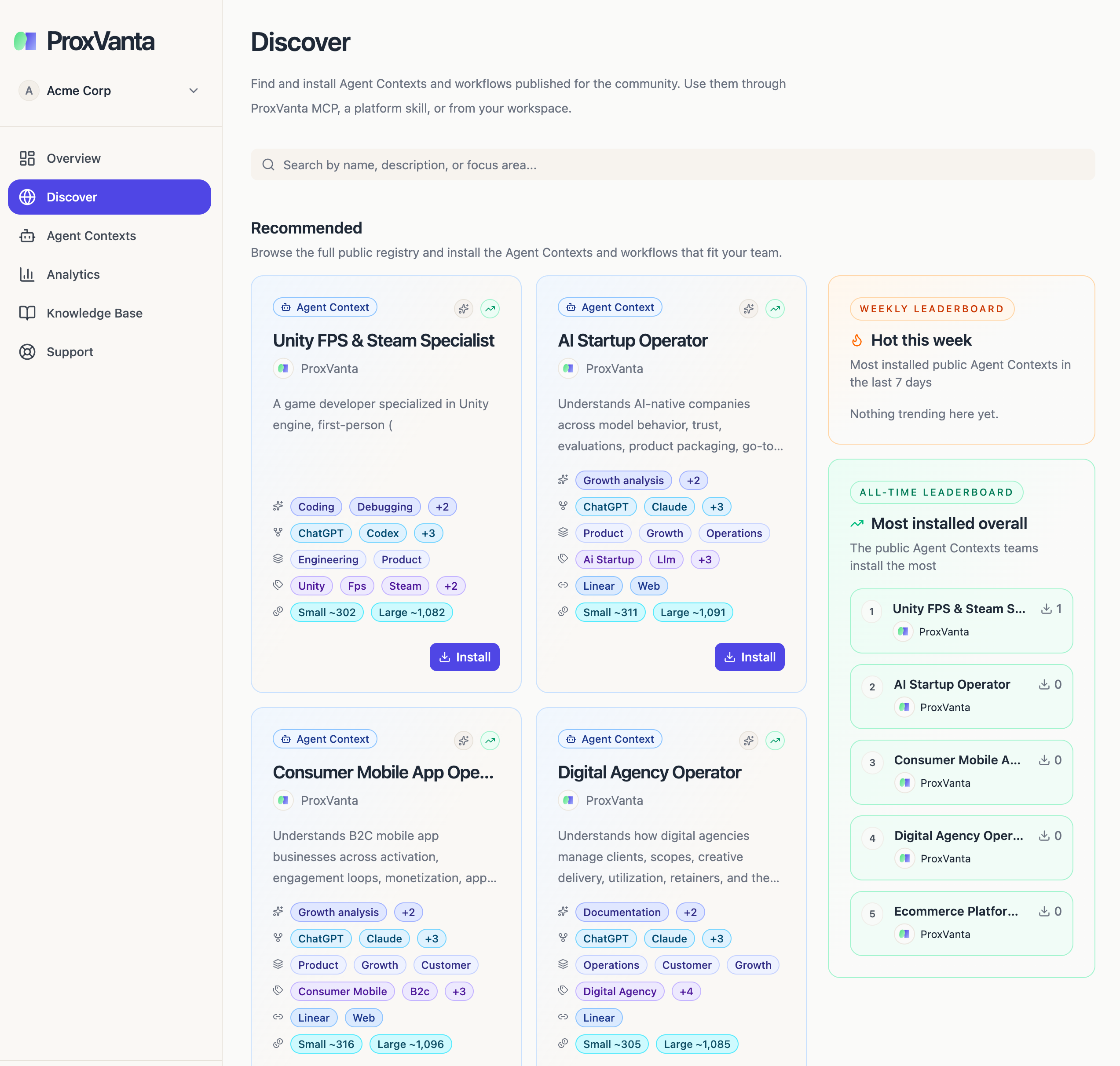Click Agent Context badge on Unity FPS card
Screen dimensions: 1120x1066
pos(325,307)
